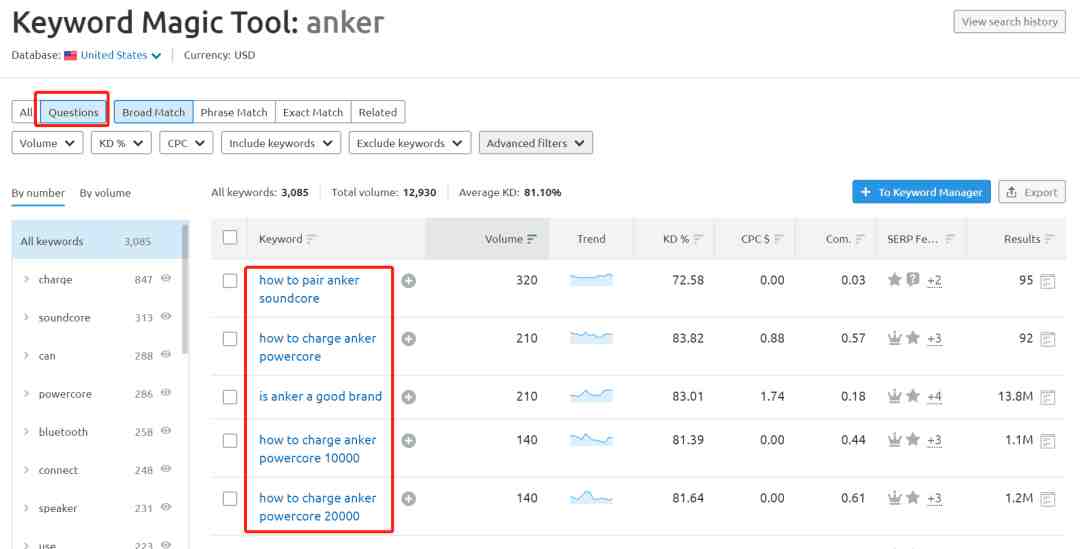The image size is (1080, 549).
Task: Show more SERP features '+2' in first row
Action: pyautogui.click(x=934, y=280)
